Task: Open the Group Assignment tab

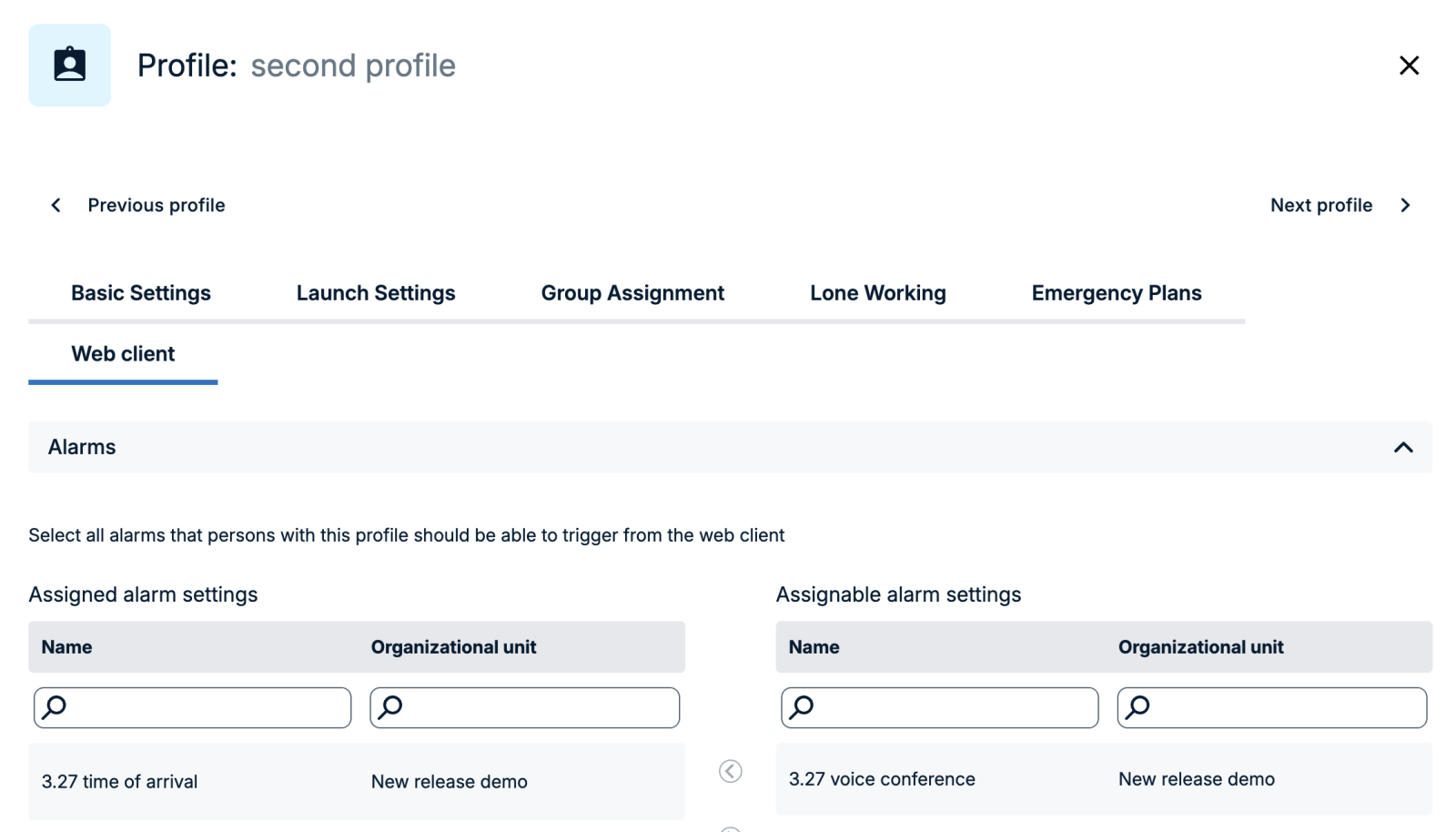Action: 632,293
